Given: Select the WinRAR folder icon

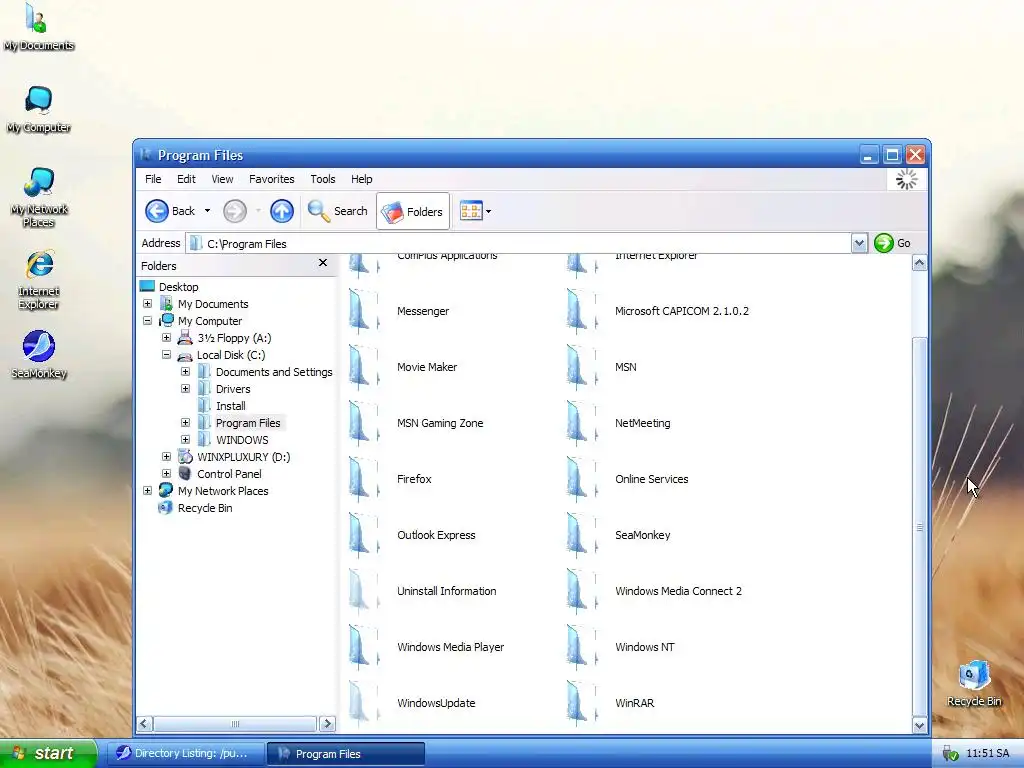Looking at the screenshot, I should click(x=582, y=703).
